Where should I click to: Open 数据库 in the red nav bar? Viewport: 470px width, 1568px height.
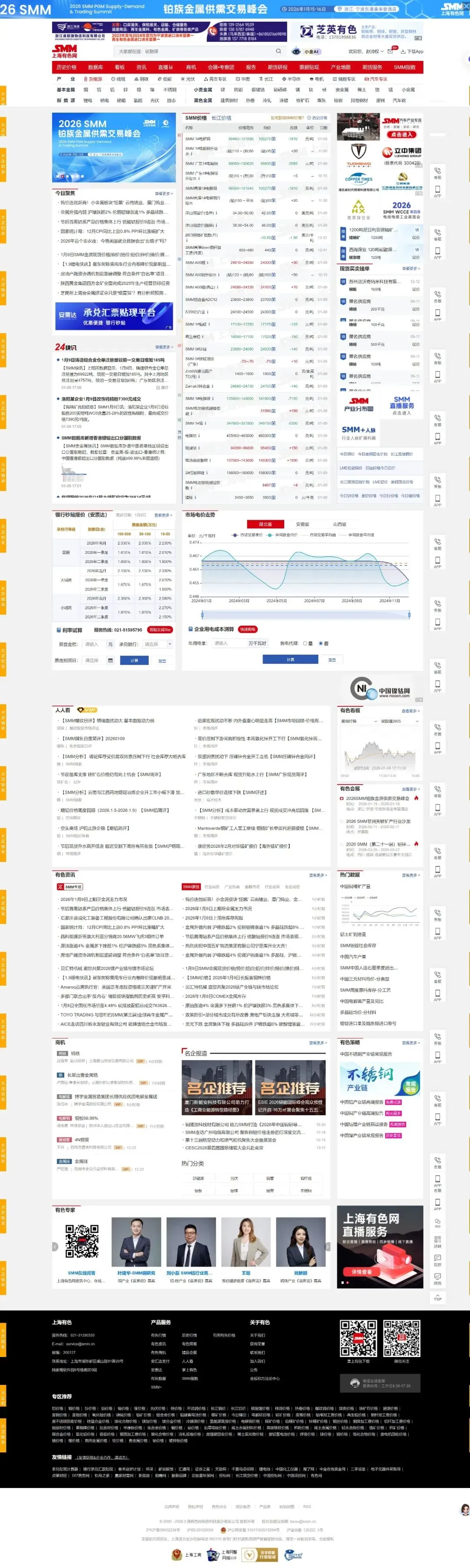pyautogui.click(x=96, y=67)
